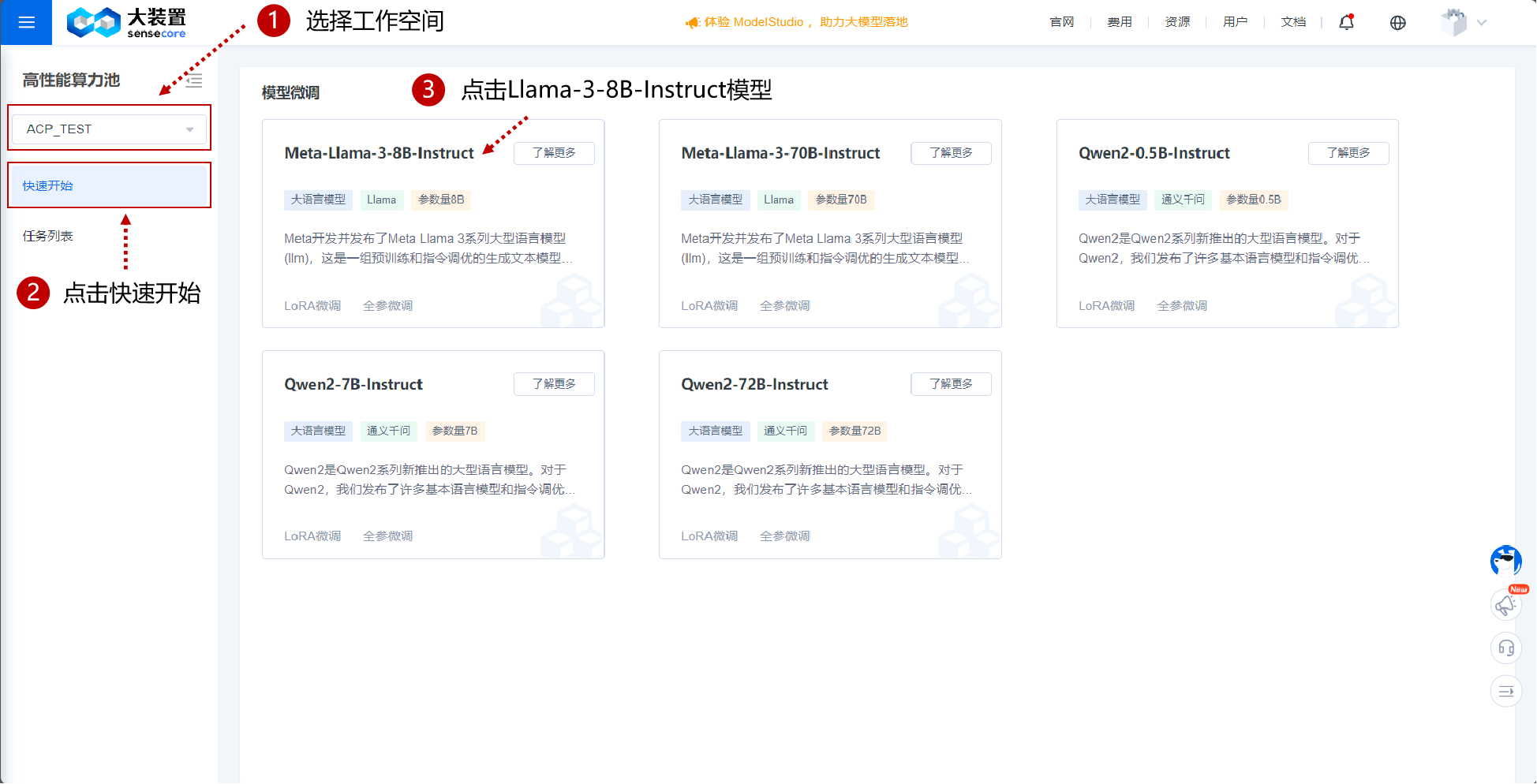Click the 参数量70B tag
Image resolution: width=1537 pixels, height=784 pixels.
coord(841,200)
